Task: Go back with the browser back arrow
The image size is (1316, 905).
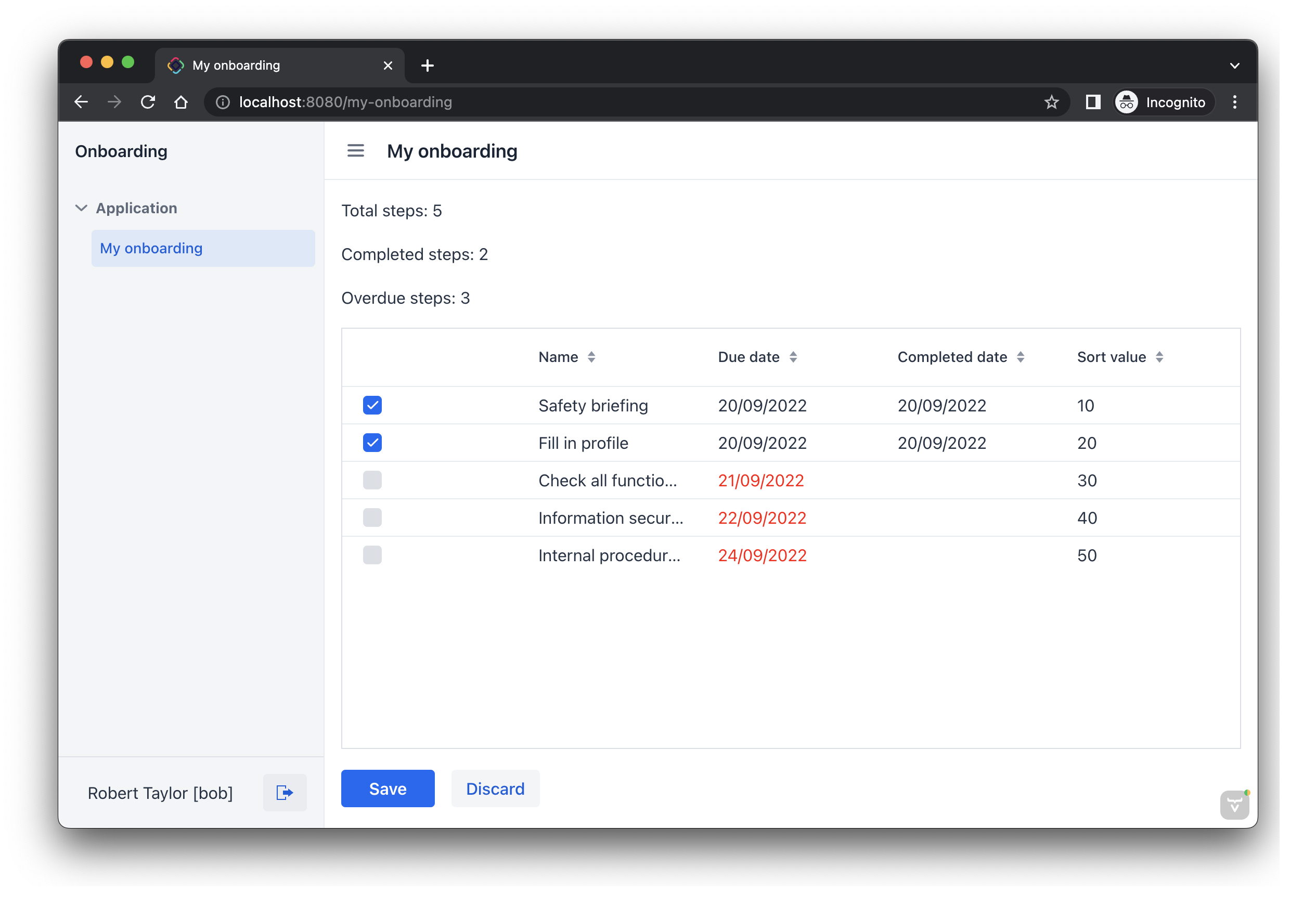Action: point(81,102)
